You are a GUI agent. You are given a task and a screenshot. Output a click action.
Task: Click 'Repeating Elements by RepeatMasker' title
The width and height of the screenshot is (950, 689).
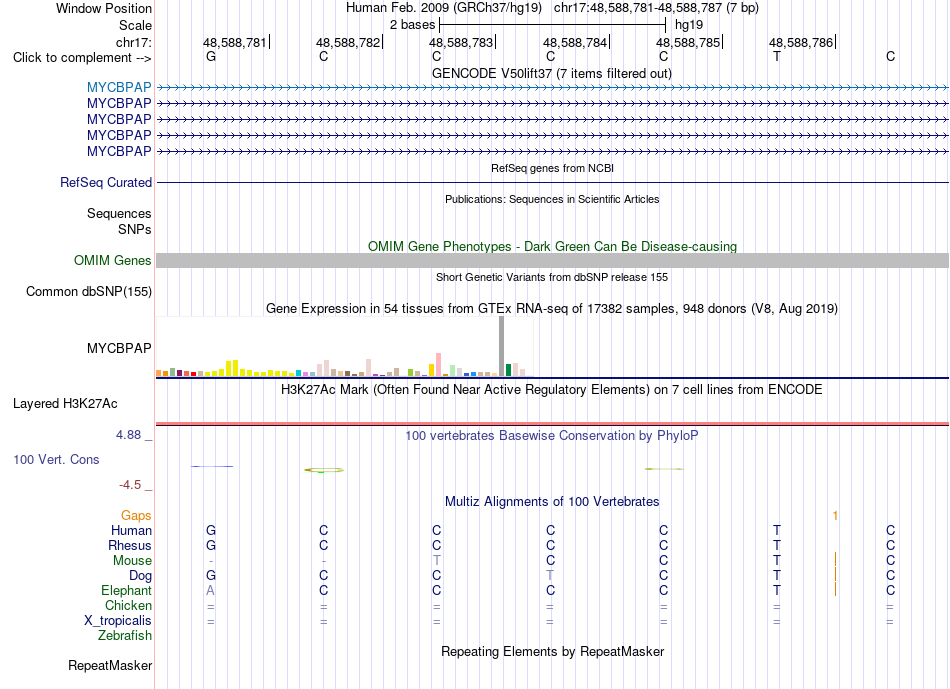(553, 651)
